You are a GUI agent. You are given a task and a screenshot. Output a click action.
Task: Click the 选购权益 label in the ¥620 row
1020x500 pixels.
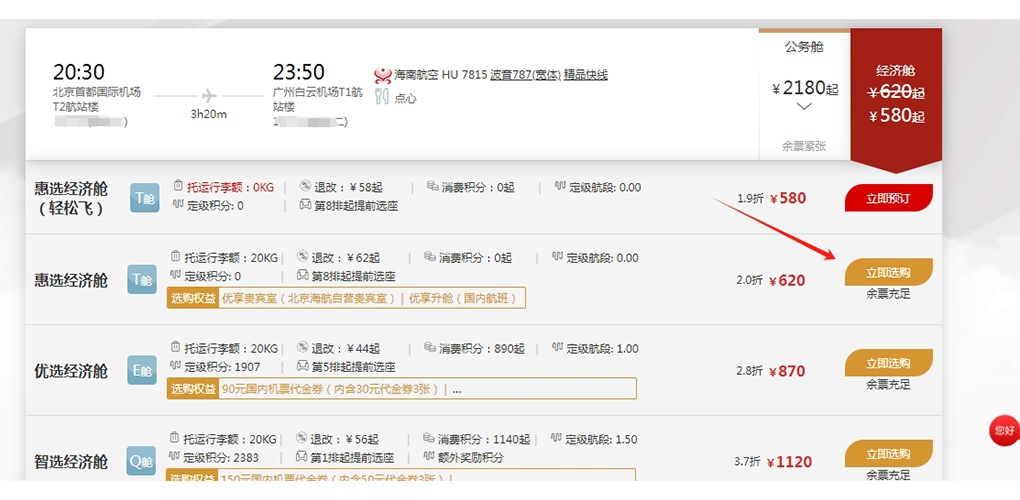[193, 298]
